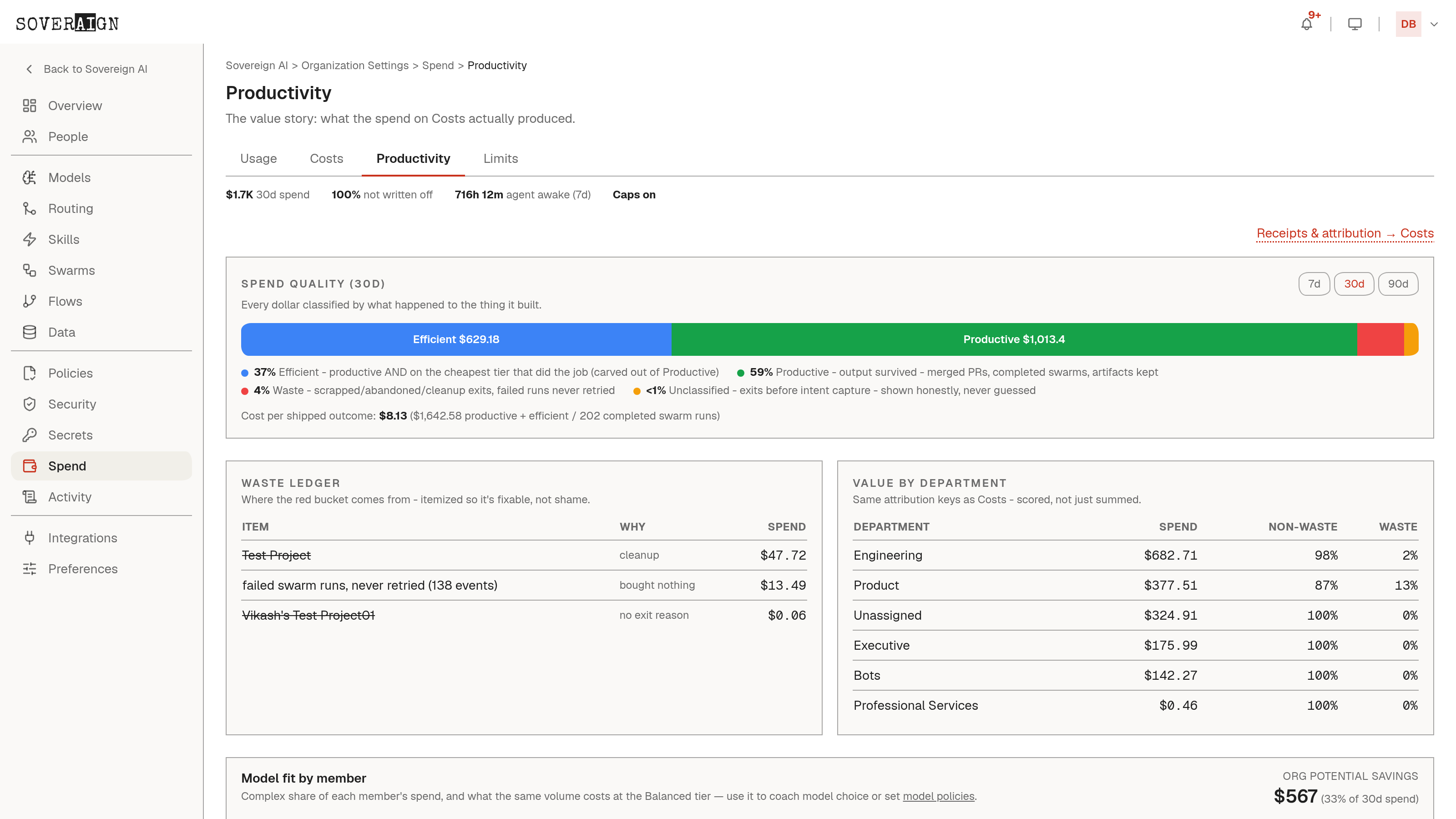Click the Unassigned department row
Viewport: 1456px width, 819px height.
click(1135, 615)
